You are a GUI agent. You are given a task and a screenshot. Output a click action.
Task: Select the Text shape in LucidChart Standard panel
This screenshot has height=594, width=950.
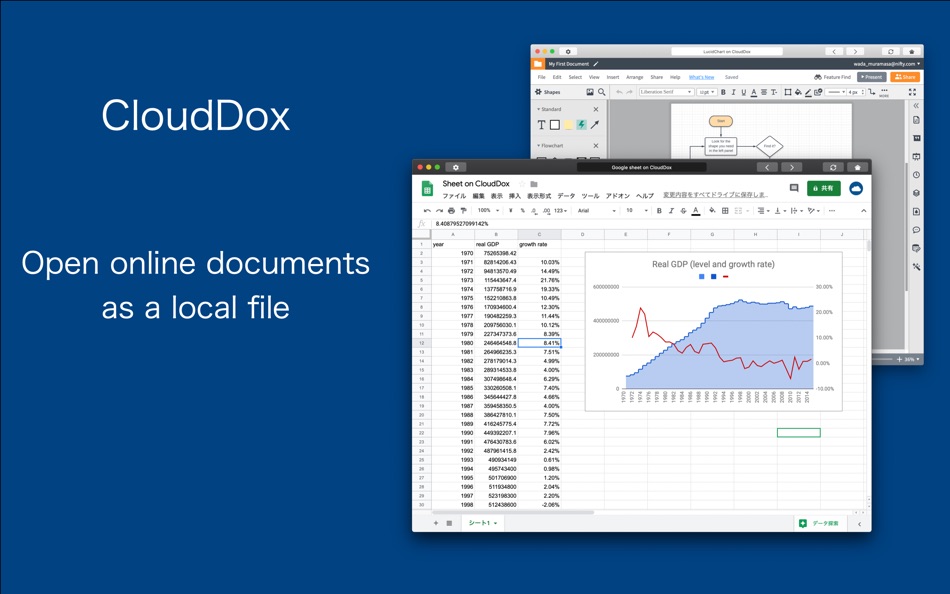pos(541,125)
